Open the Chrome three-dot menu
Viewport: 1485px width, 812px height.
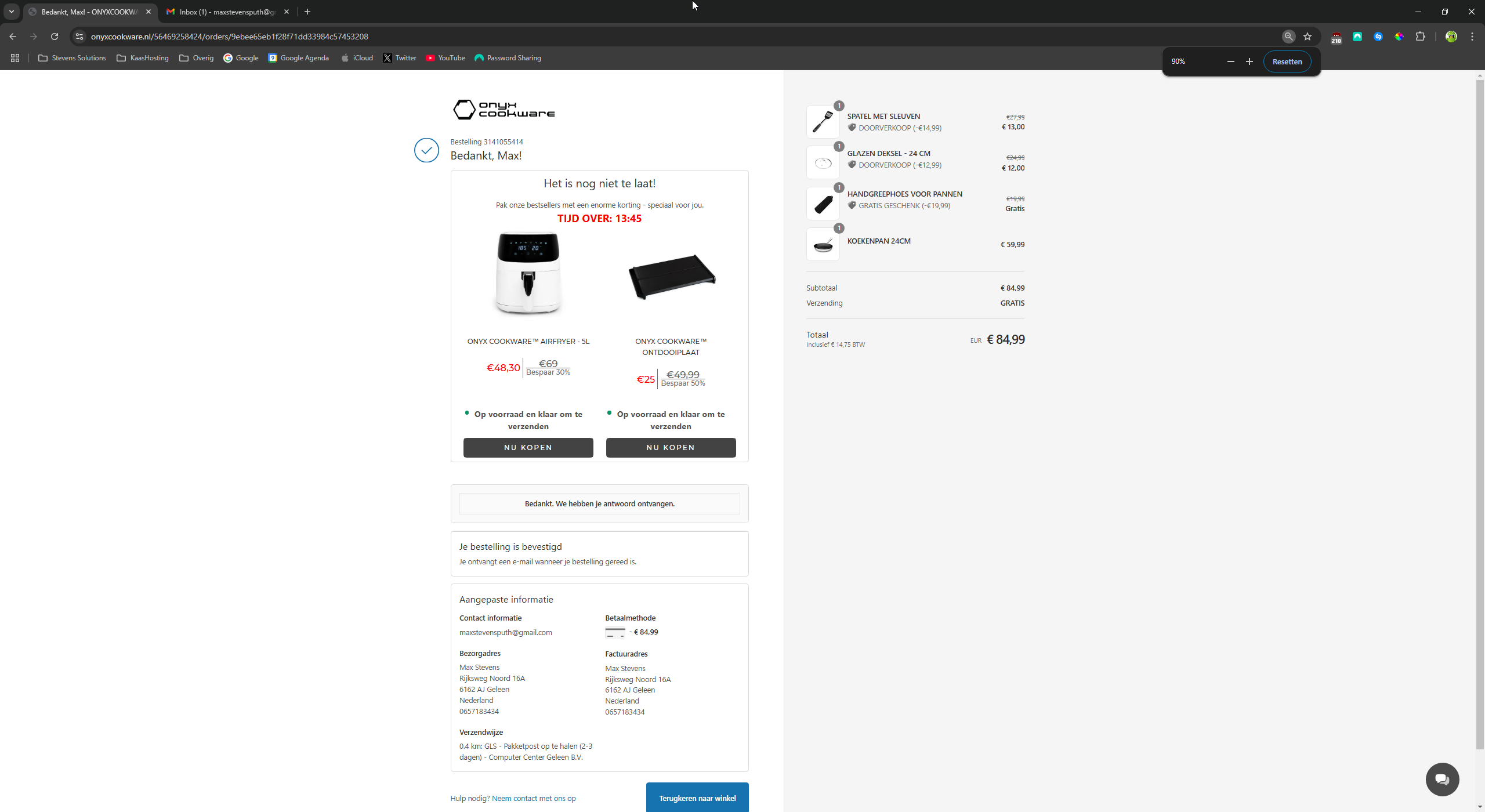pos(1472,37)
